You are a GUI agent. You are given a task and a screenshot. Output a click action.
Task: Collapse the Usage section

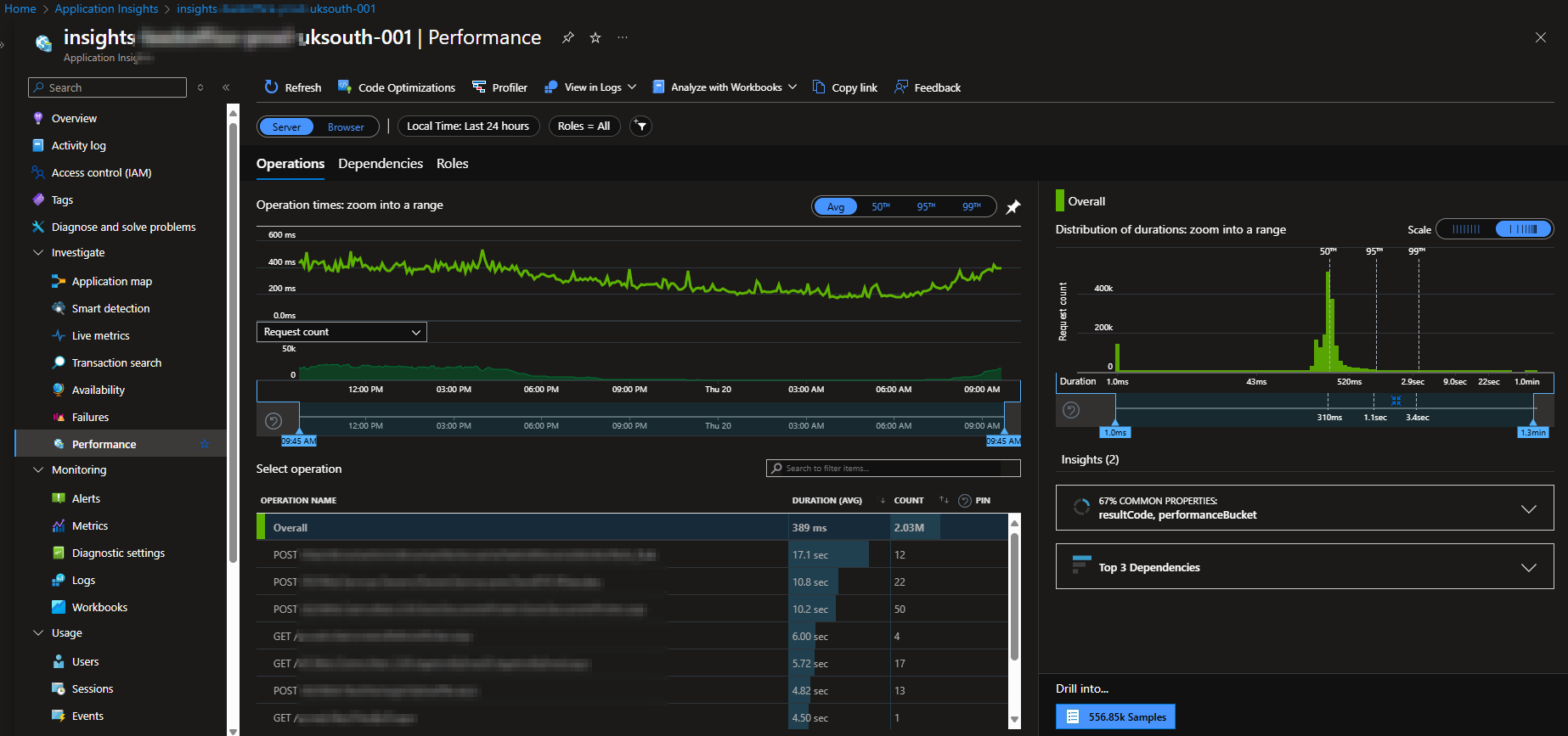37,632
